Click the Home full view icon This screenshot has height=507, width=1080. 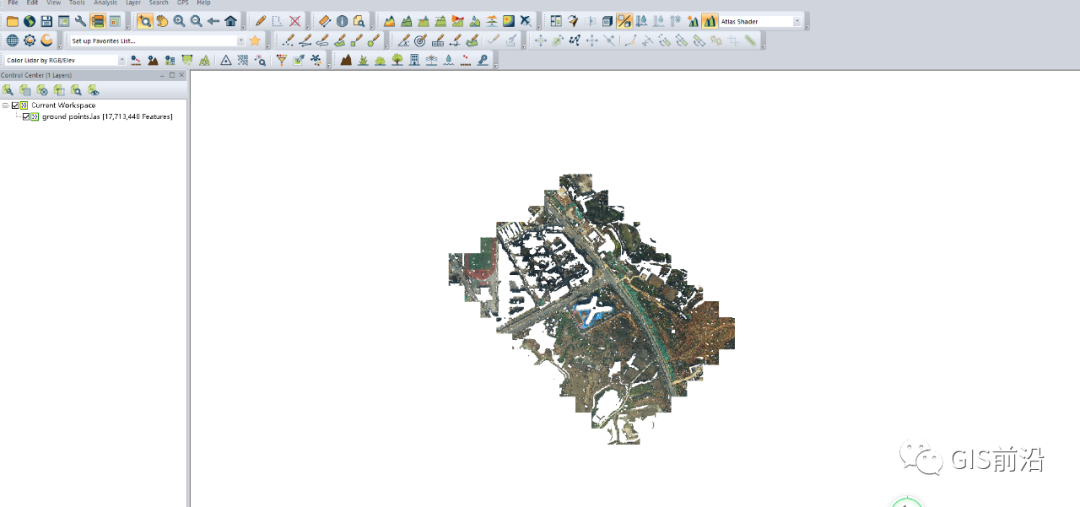click(x=231, y=21)
